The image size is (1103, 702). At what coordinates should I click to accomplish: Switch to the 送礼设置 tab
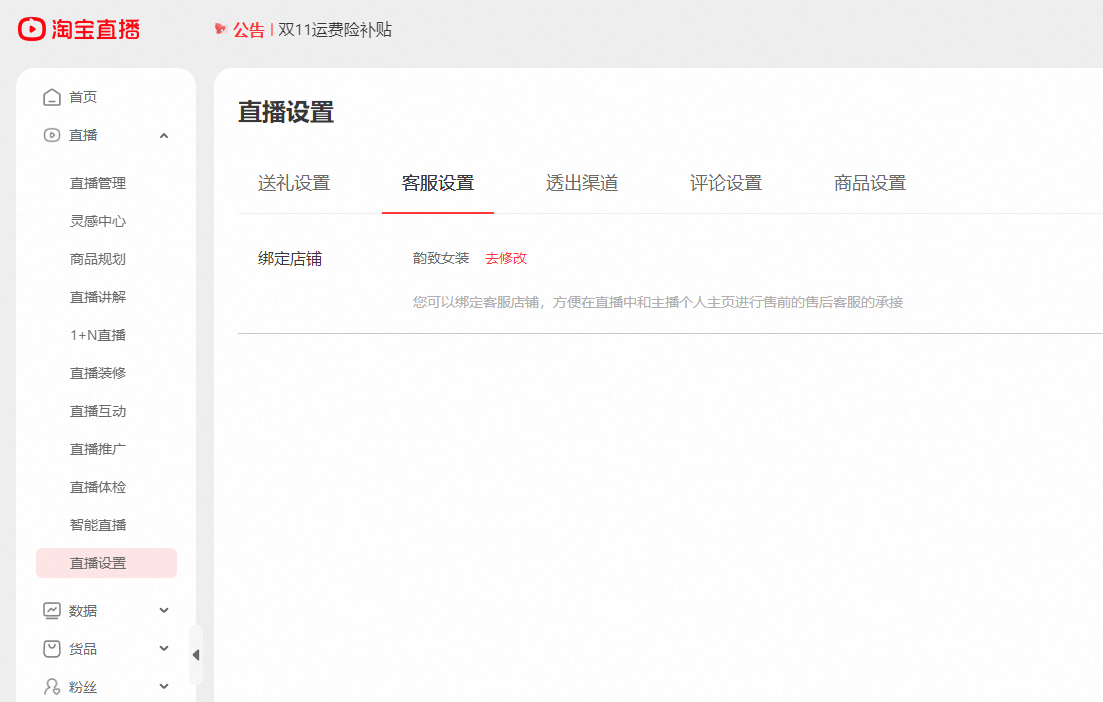(x=294, y=184)
